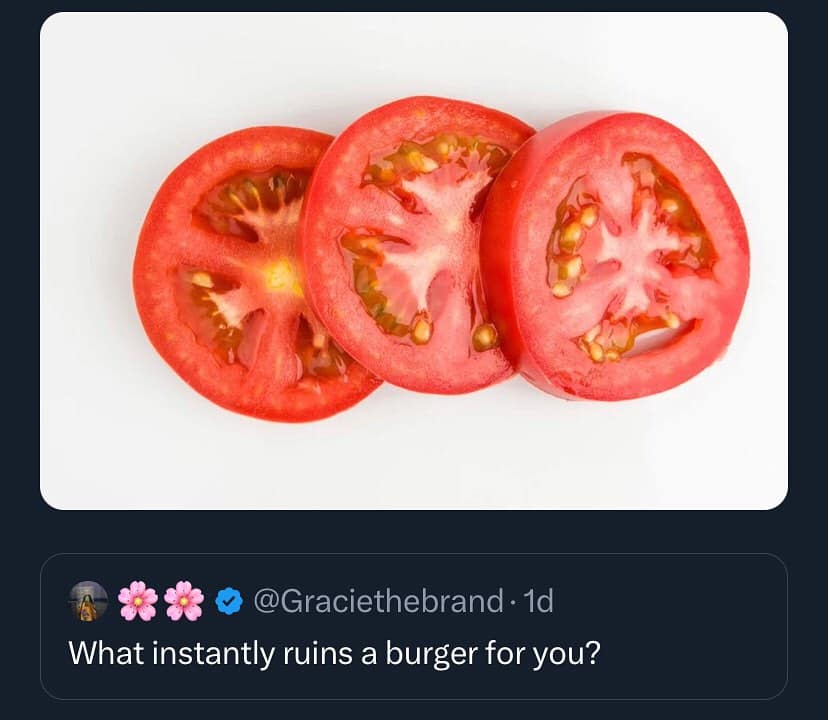Click the avatar thumbnail in the quoted tweet
This screenshot has width=828, height=720.
coord(87,601)
